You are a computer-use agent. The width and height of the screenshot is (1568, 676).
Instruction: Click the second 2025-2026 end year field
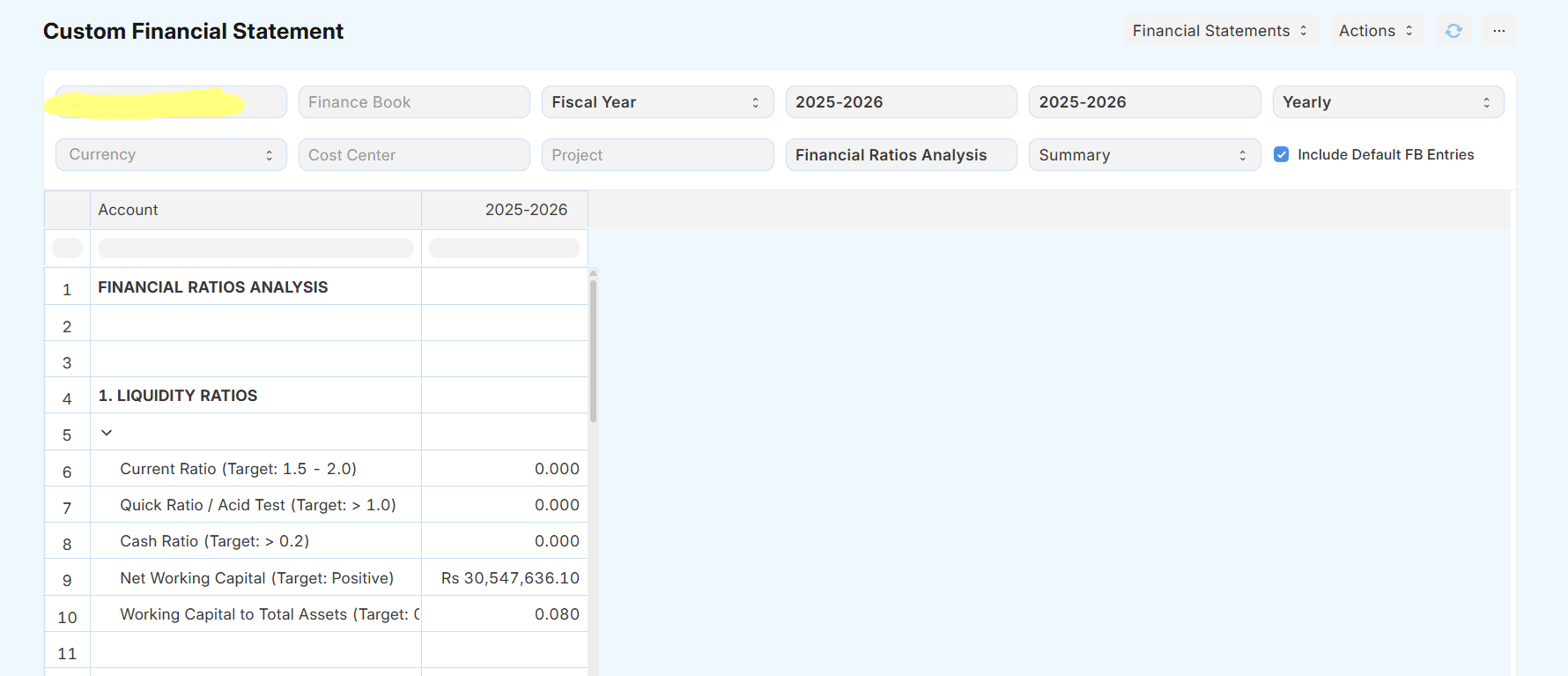(x=1143, y=102)
